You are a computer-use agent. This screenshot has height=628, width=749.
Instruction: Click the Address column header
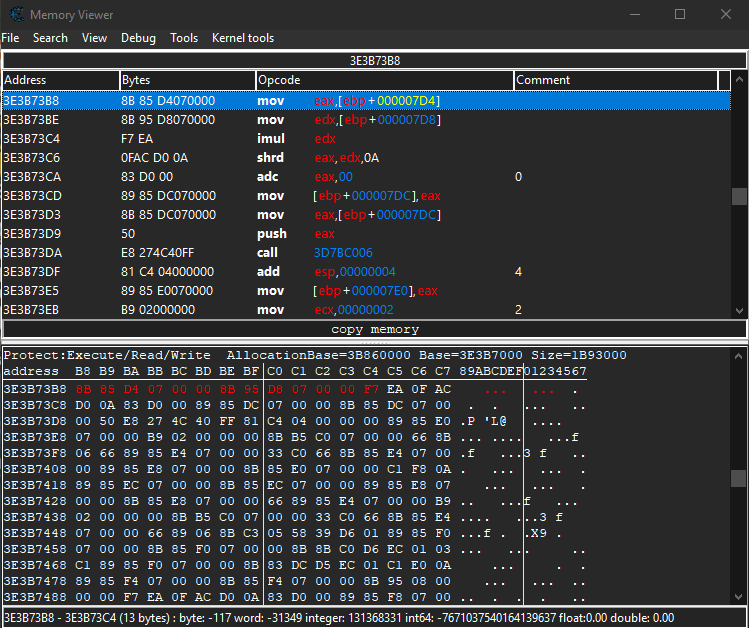point(61,80)
